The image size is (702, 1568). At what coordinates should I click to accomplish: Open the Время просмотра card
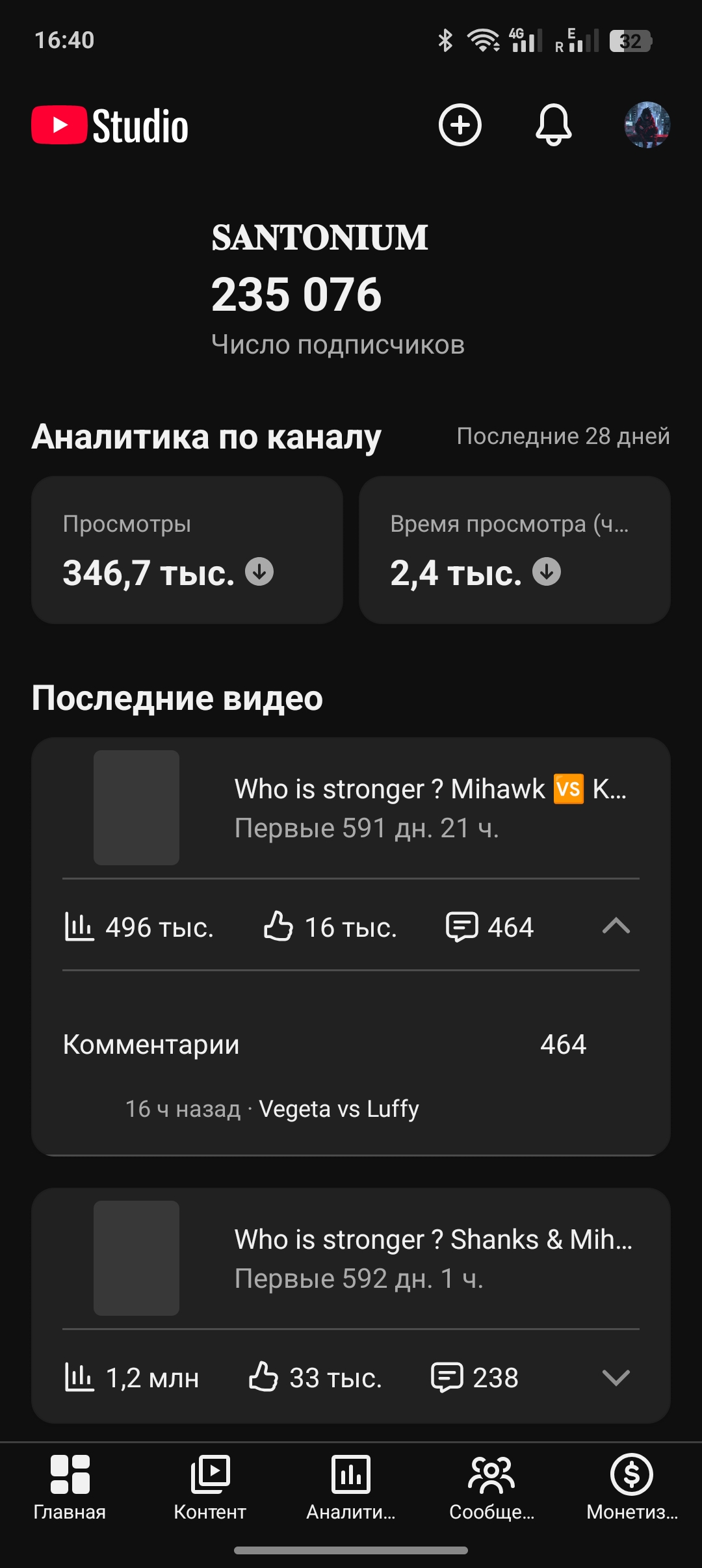coord(515,550)
